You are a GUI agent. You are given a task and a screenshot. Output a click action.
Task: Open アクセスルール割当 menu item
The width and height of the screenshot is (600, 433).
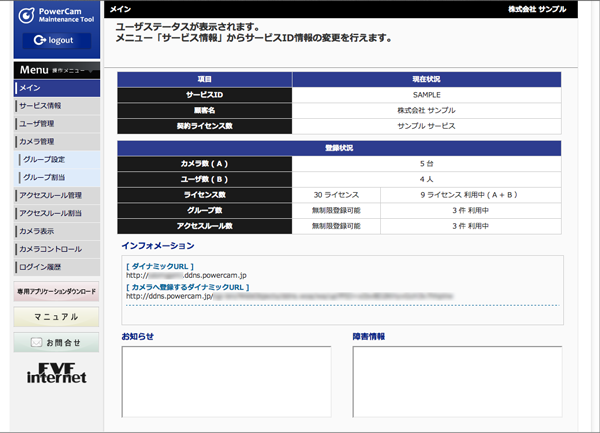pos(56,213)
